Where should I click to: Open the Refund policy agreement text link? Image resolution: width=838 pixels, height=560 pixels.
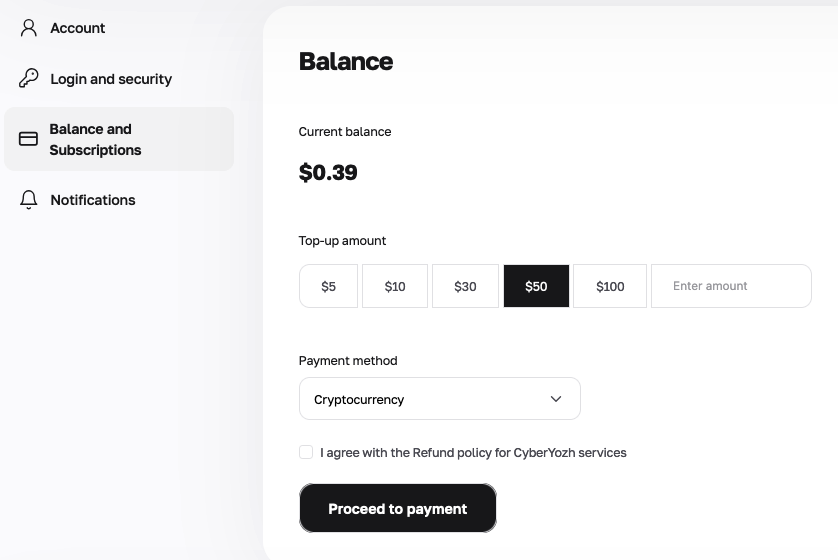tap(473, 453)
